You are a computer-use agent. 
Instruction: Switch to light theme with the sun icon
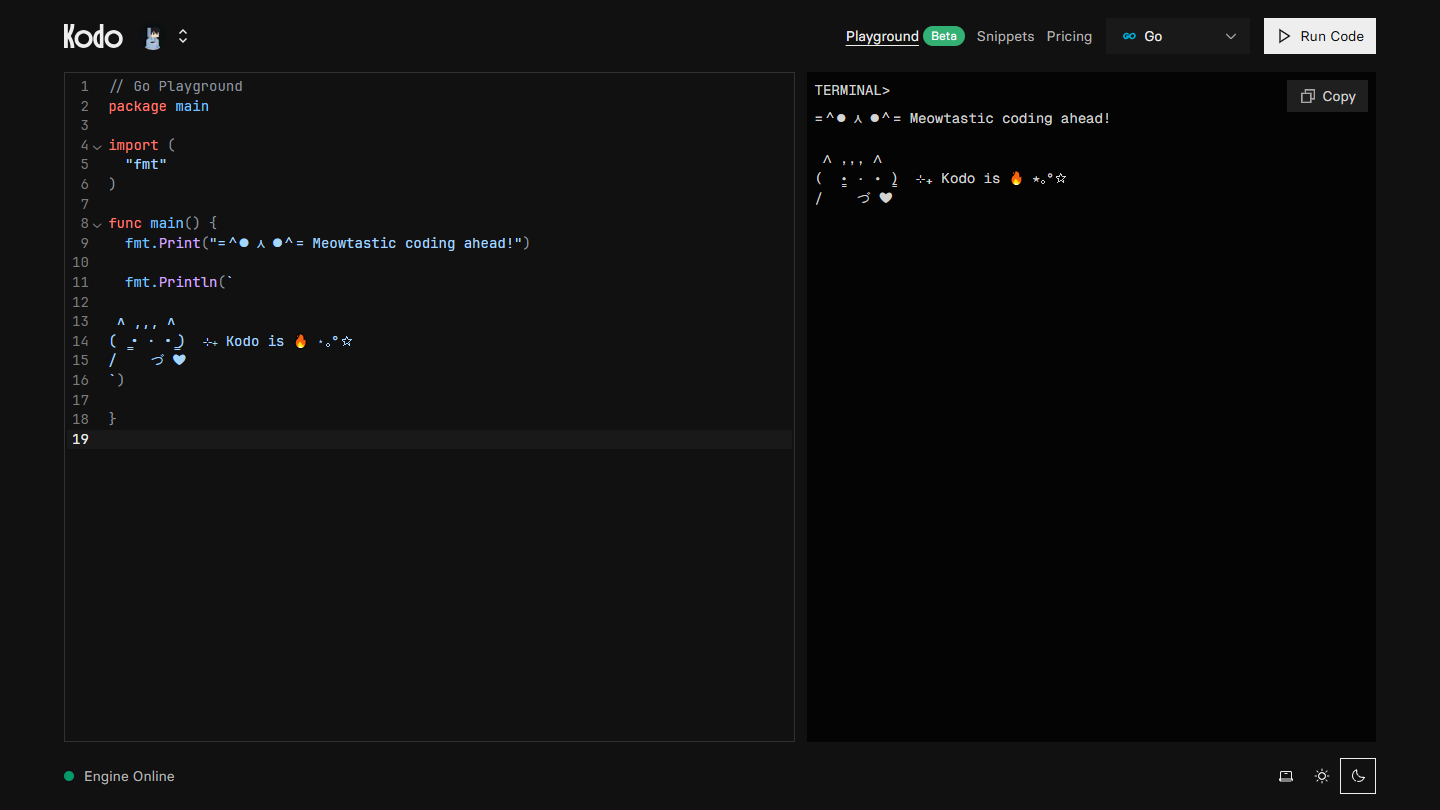1322,776
